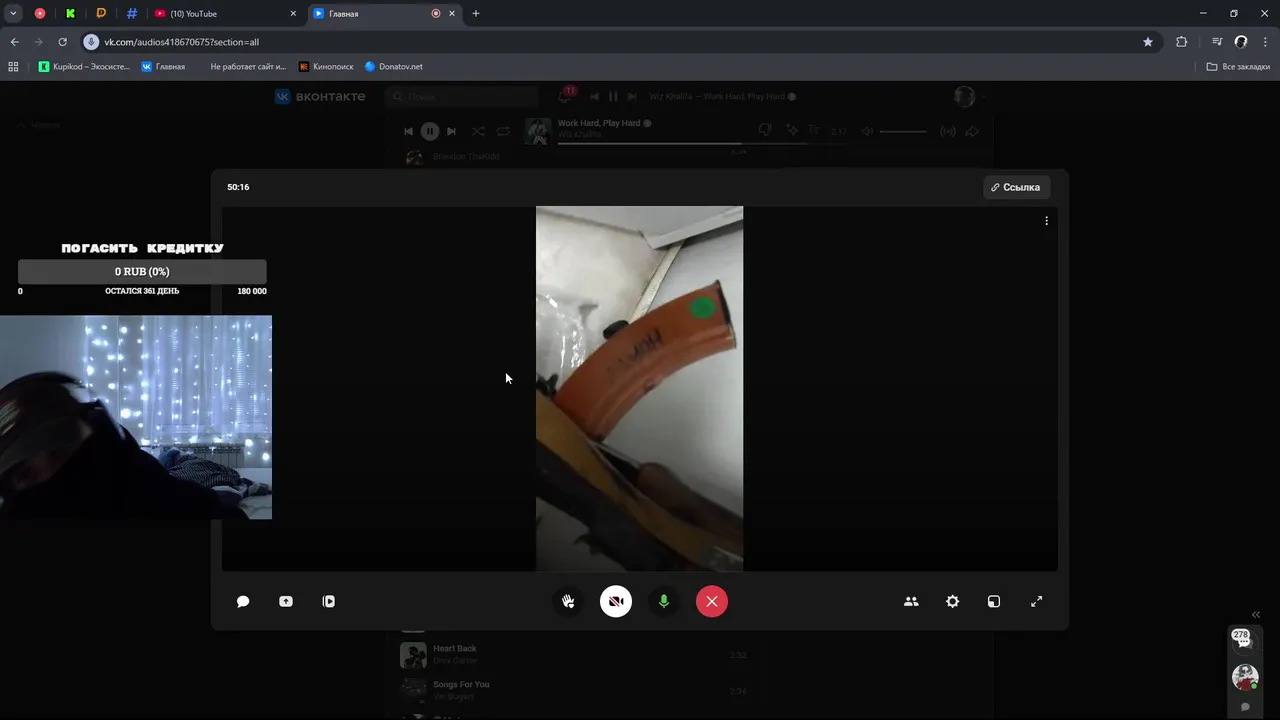
Task: End the call with the red X button
Action: coord(712,601)
